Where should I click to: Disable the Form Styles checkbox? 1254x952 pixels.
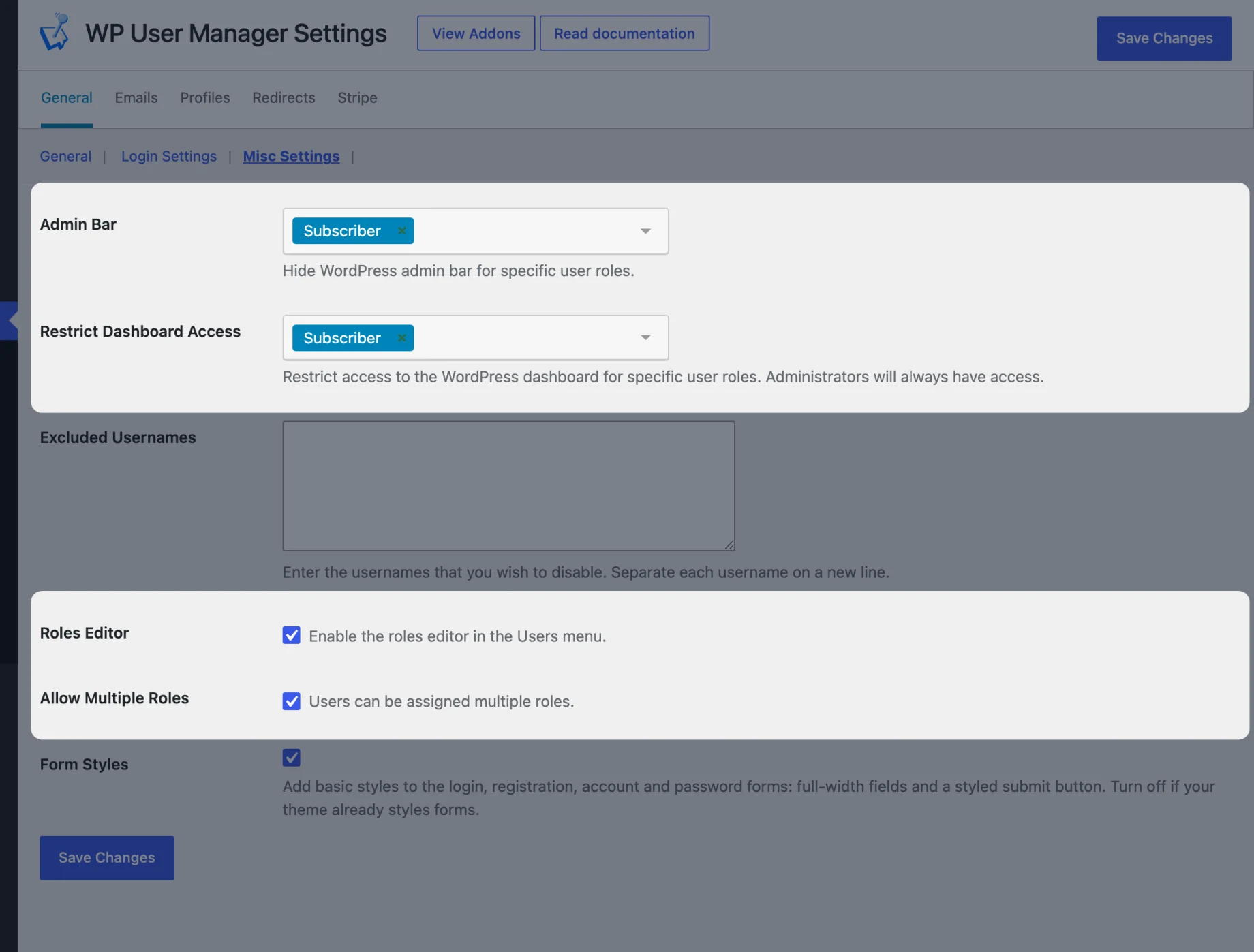point(291,758)
